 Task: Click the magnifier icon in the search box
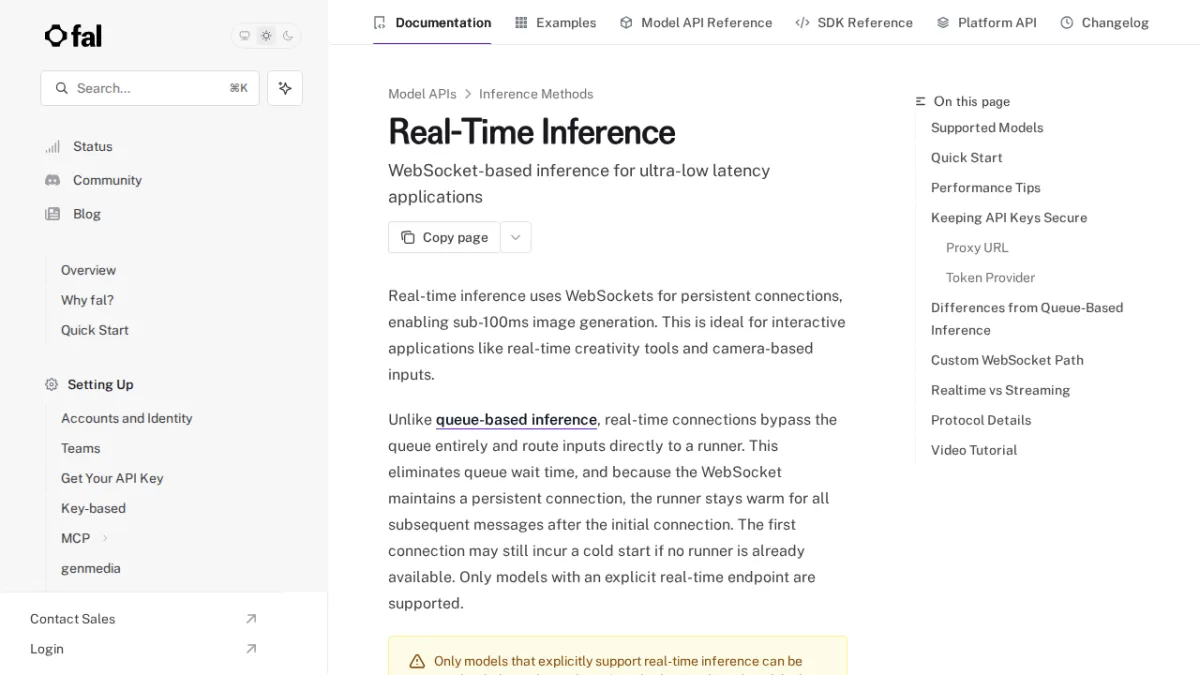62,88
